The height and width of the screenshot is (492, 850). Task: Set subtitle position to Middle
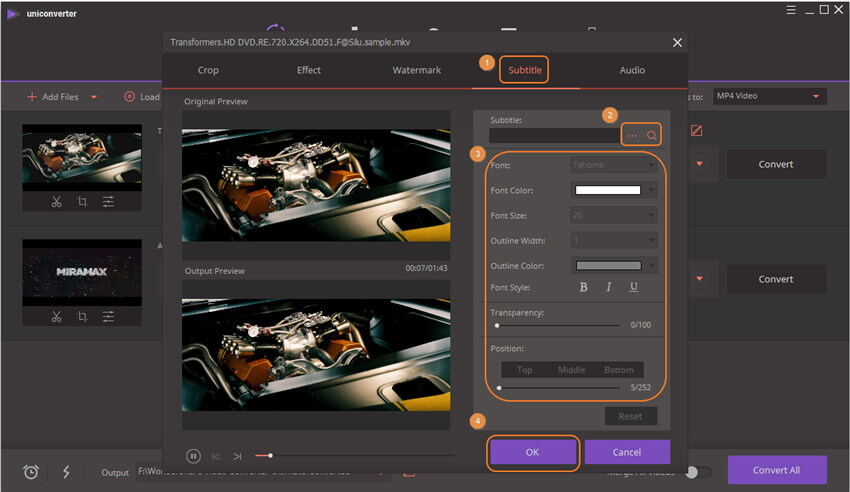click(571, 370)
